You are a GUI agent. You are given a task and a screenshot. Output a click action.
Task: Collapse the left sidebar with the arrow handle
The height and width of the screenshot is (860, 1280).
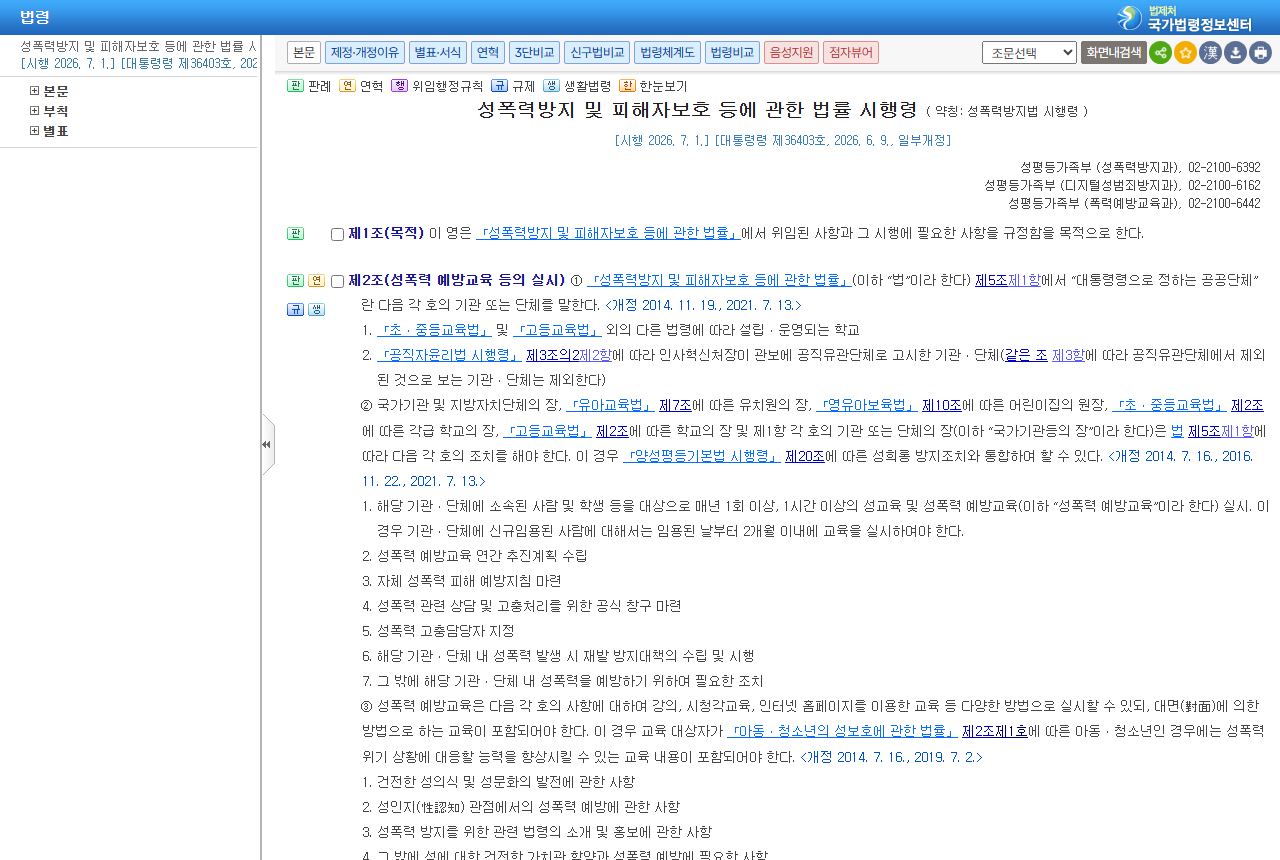[x=267, y=444]
